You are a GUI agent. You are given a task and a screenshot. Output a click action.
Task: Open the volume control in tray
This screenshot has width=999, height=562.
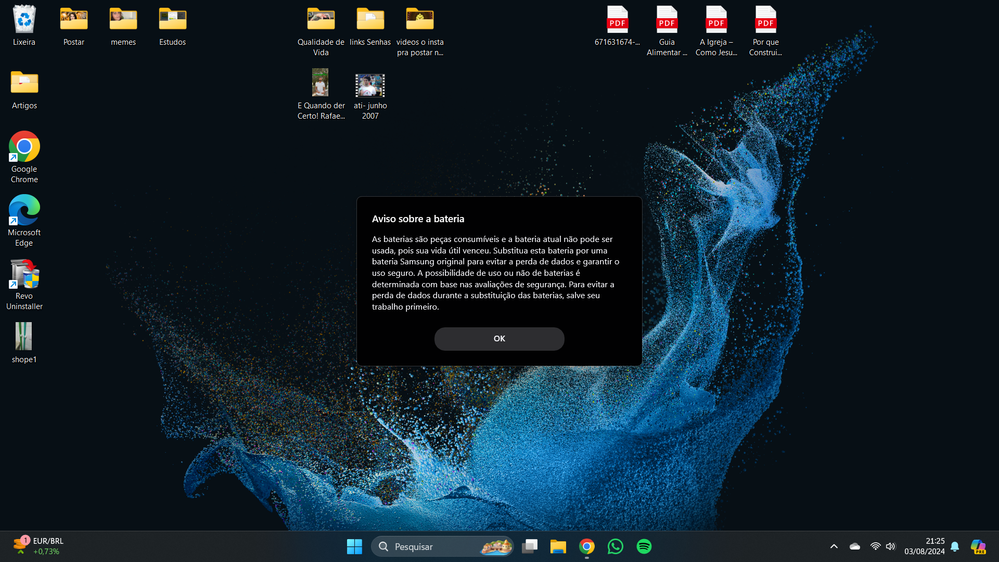tap(891, 547)
